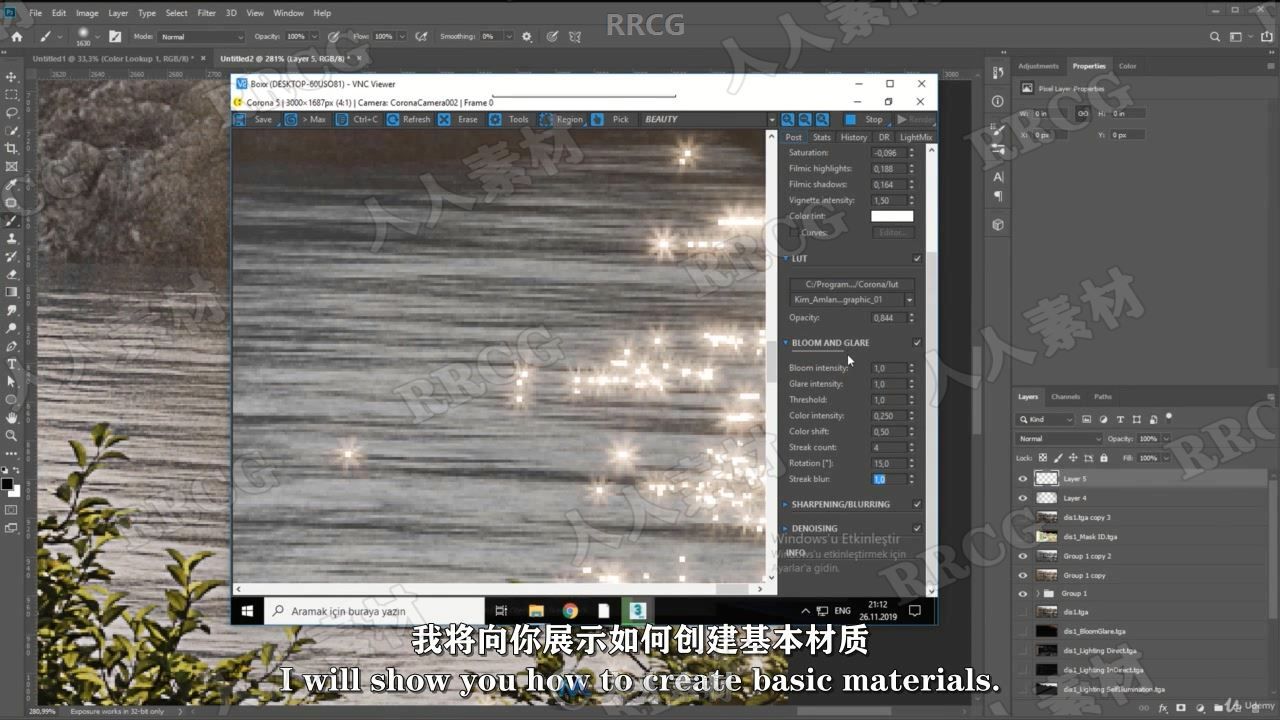Click the Color tint white swatch
1280x720 pixels.
892,216
